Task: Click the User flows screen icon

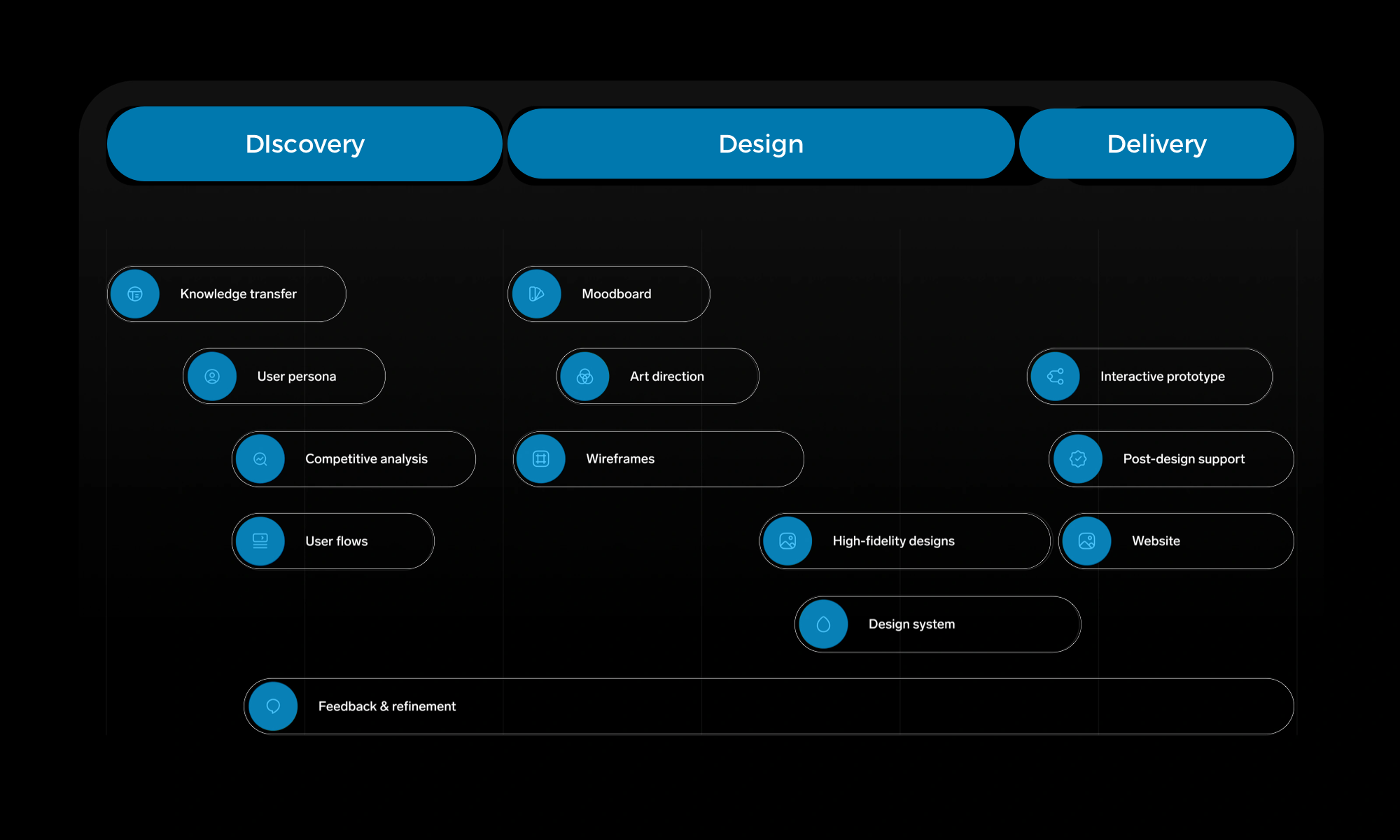Action: (260, 541)
